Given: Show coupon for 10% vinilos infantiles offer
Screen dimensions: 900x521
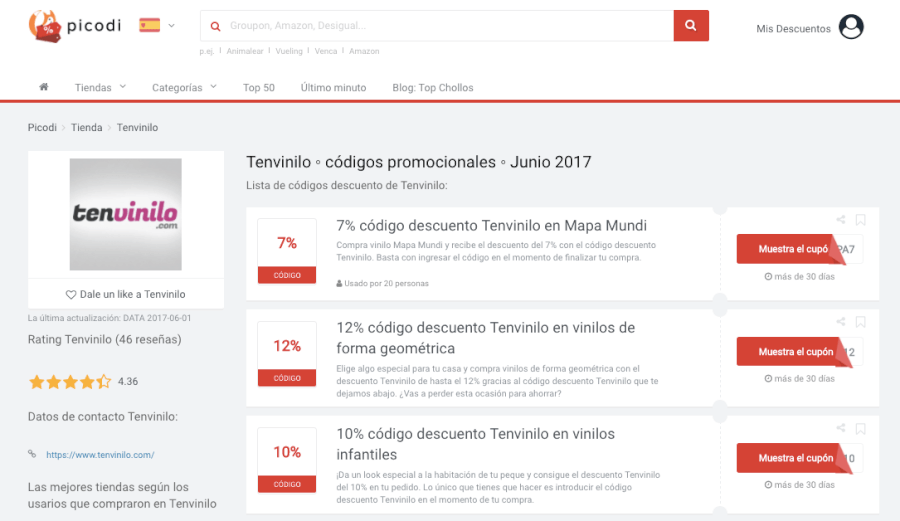Looking at the screenshot, I should pyautogui.click(x=794, y=458).
